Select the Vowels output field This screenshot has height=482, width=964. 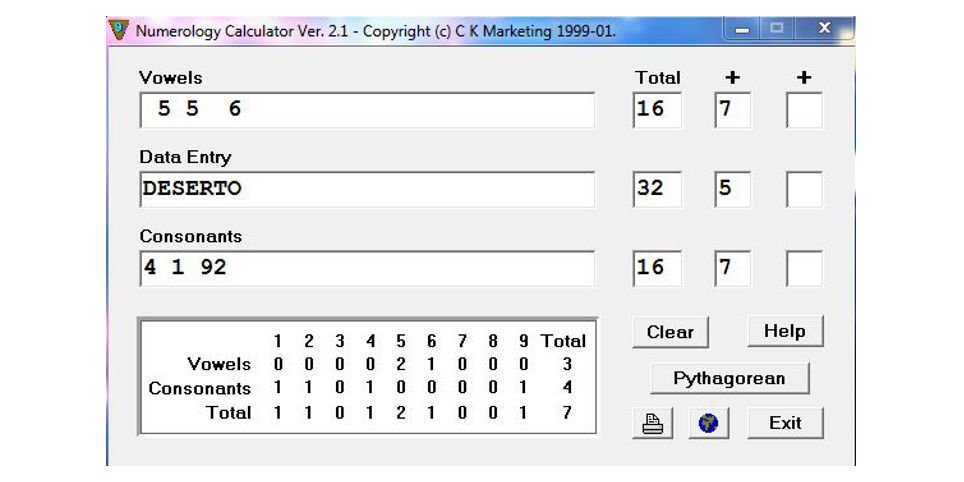(367, 110)
